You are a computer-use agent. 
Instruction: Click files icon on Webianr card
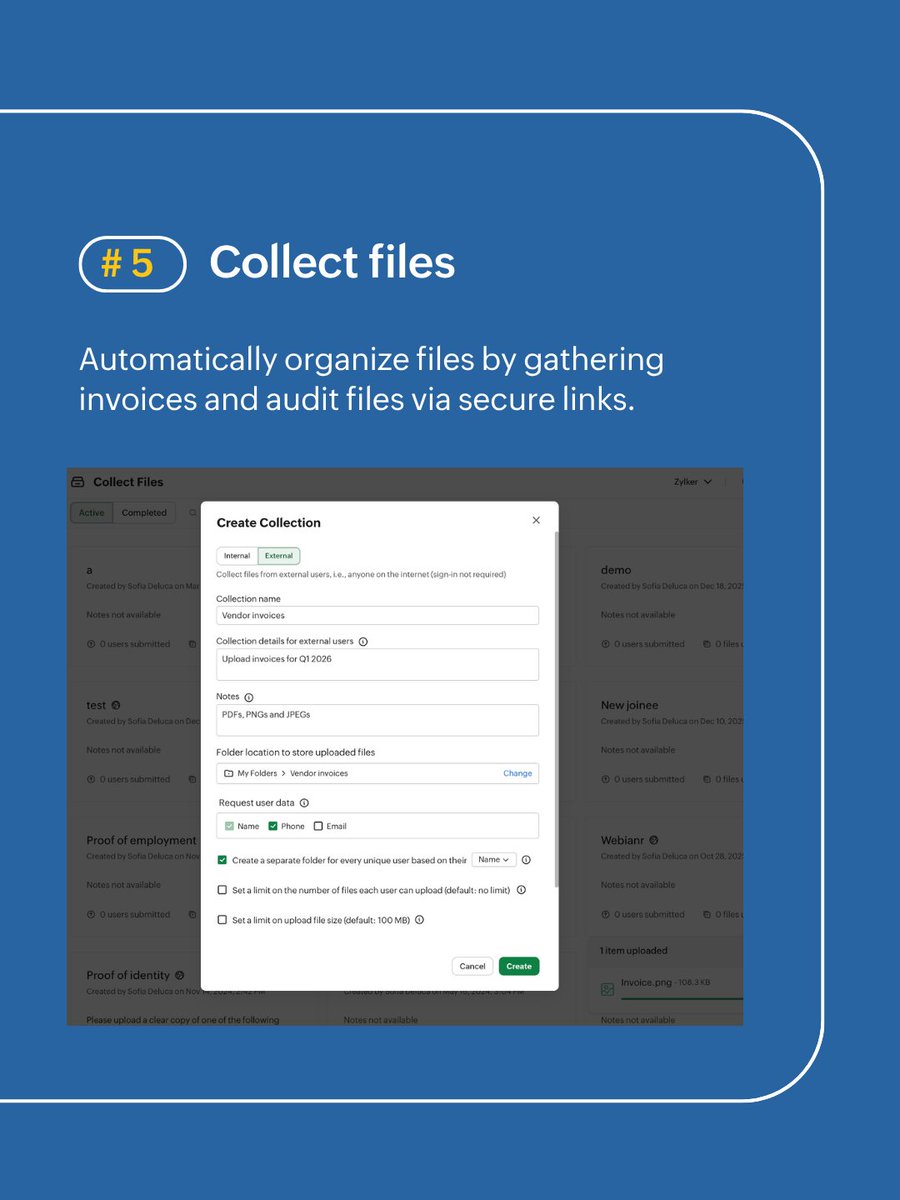pyautogui.click(x=707, y=915)
